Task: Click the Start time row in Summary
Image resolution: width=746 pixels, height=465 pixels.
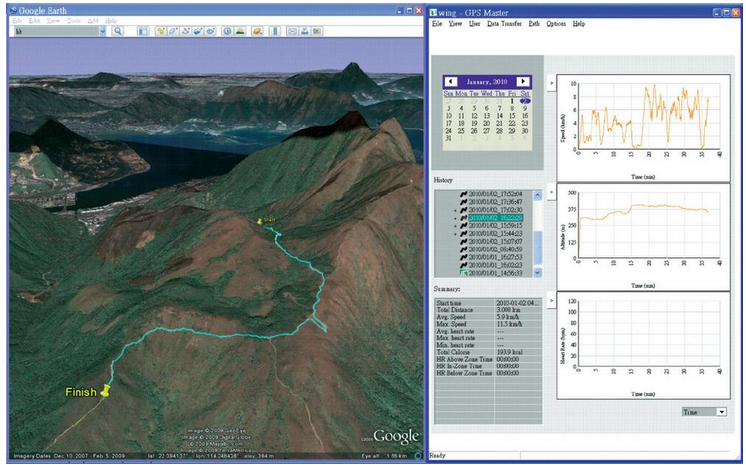Action: pos(488,303)
